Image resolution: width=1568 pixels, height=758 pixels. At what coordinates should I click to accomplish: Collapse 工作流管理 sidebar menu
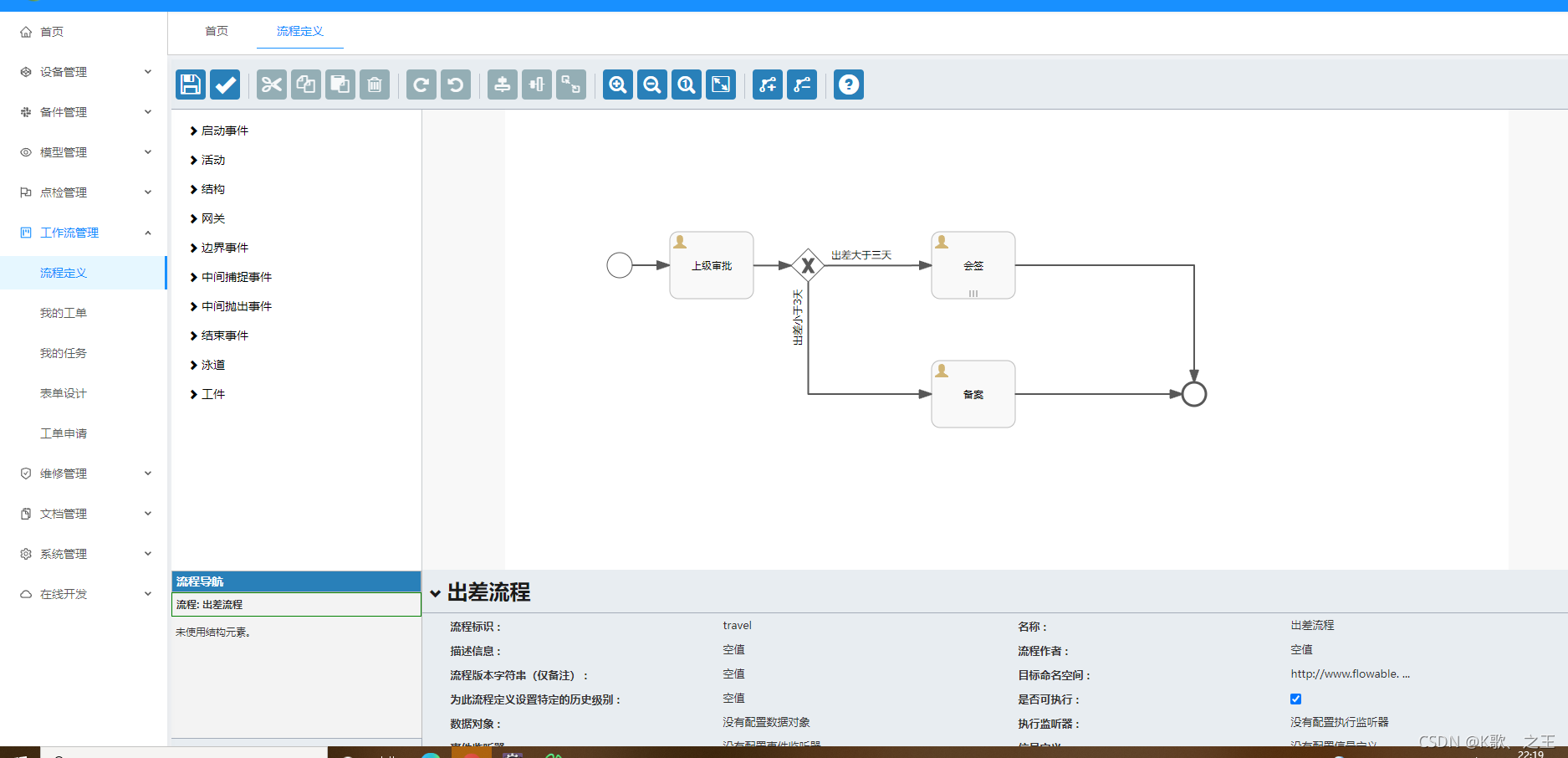84,233
